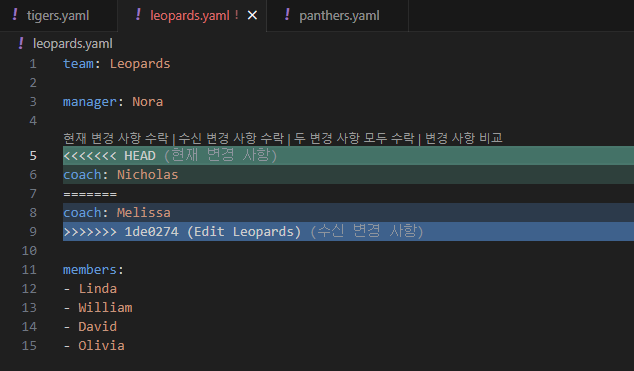Open the leopards.yaml breadcrumb entry

click(73, 44)
